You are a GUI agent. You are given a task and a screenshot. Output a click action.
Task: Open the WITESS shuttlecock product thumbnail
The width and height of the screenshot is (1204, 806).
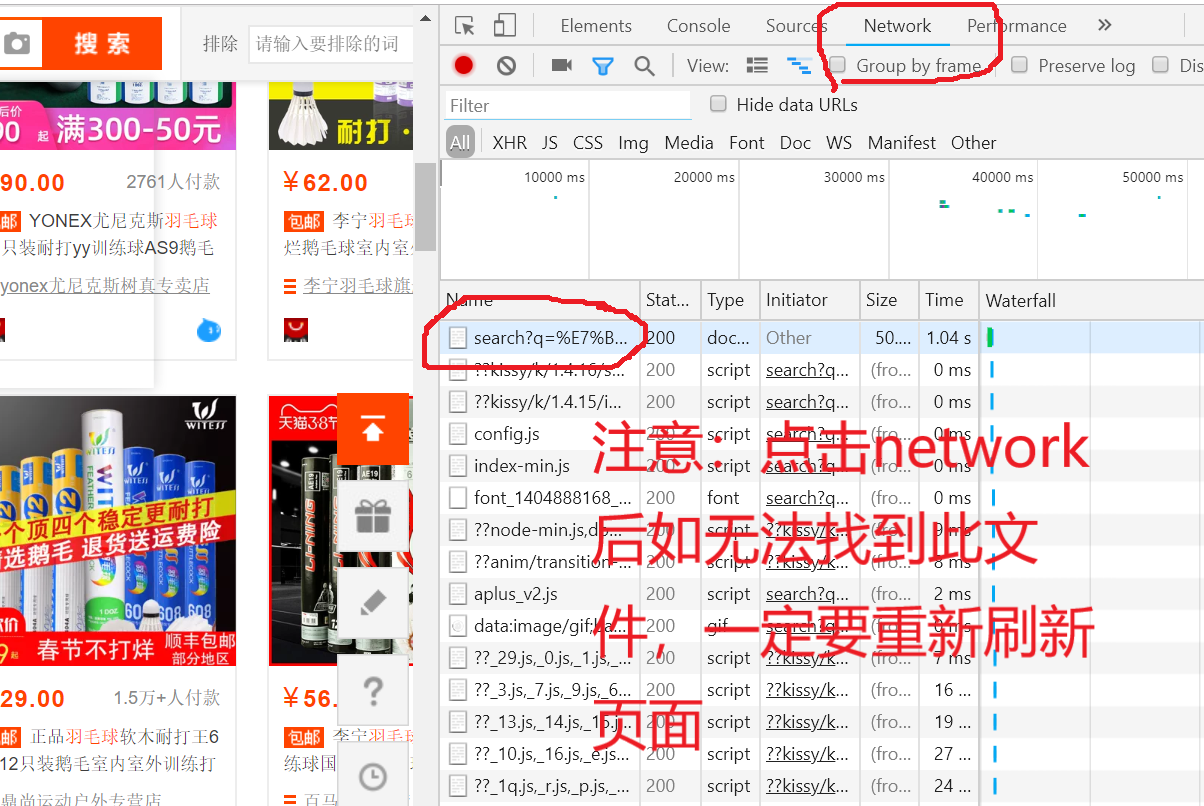click(x=118, y=531)
